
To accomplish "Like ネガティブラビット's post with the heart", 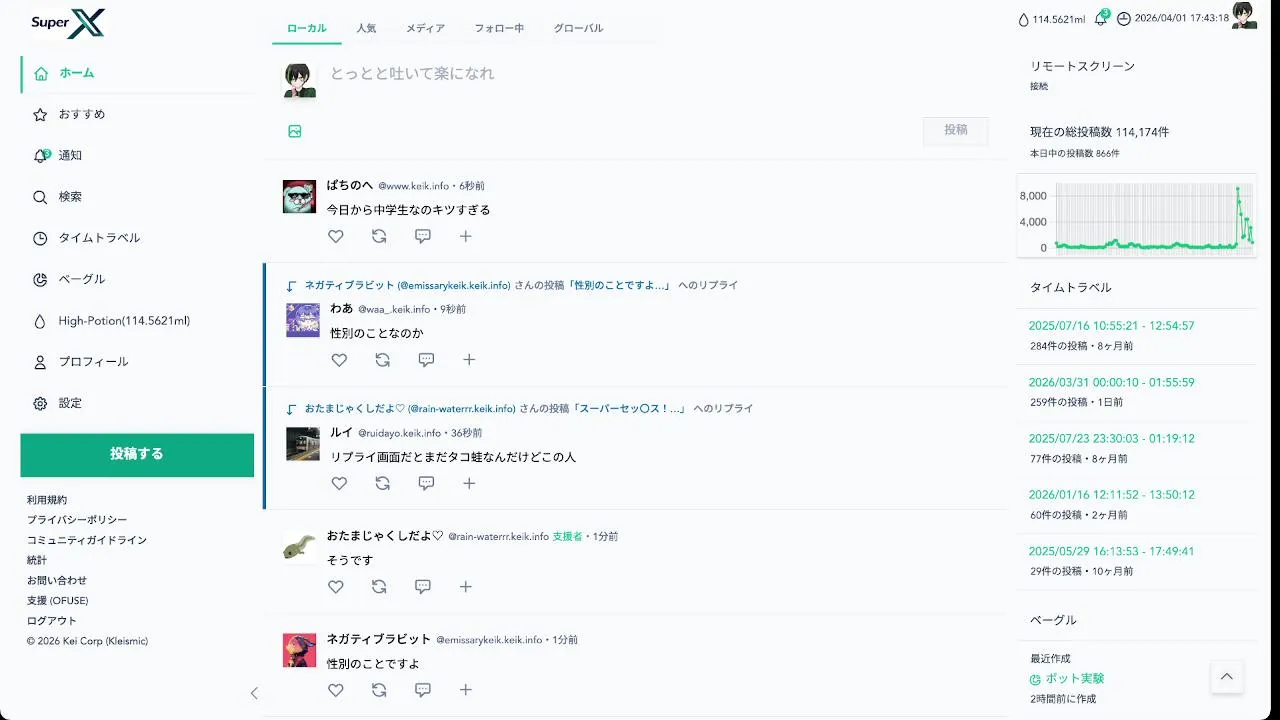I will point(336,690).
